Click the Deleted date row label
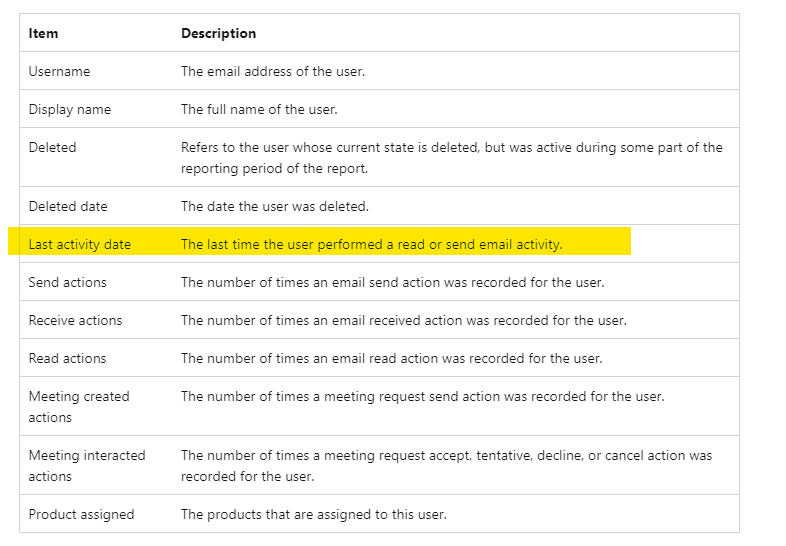Screen dimensions: 786x546 [x=68, y=206]
